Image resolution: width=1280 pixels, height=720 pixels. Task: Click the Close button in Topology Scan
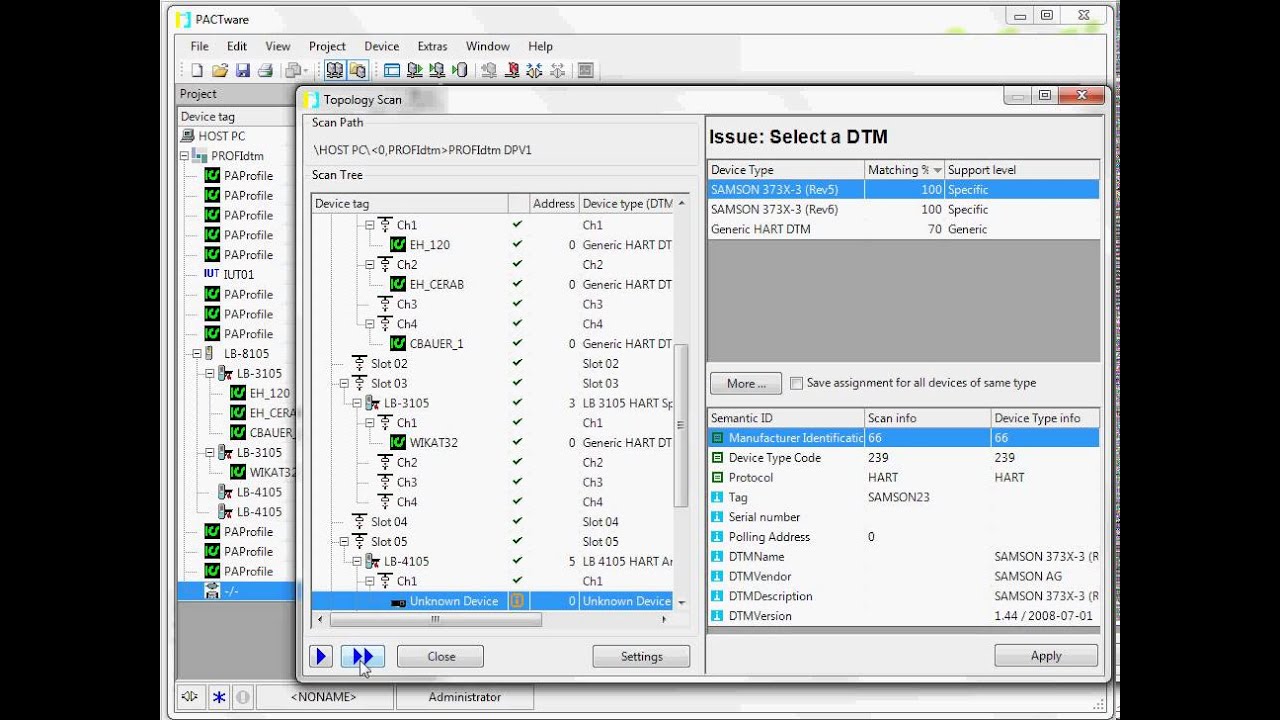(441, 657)
